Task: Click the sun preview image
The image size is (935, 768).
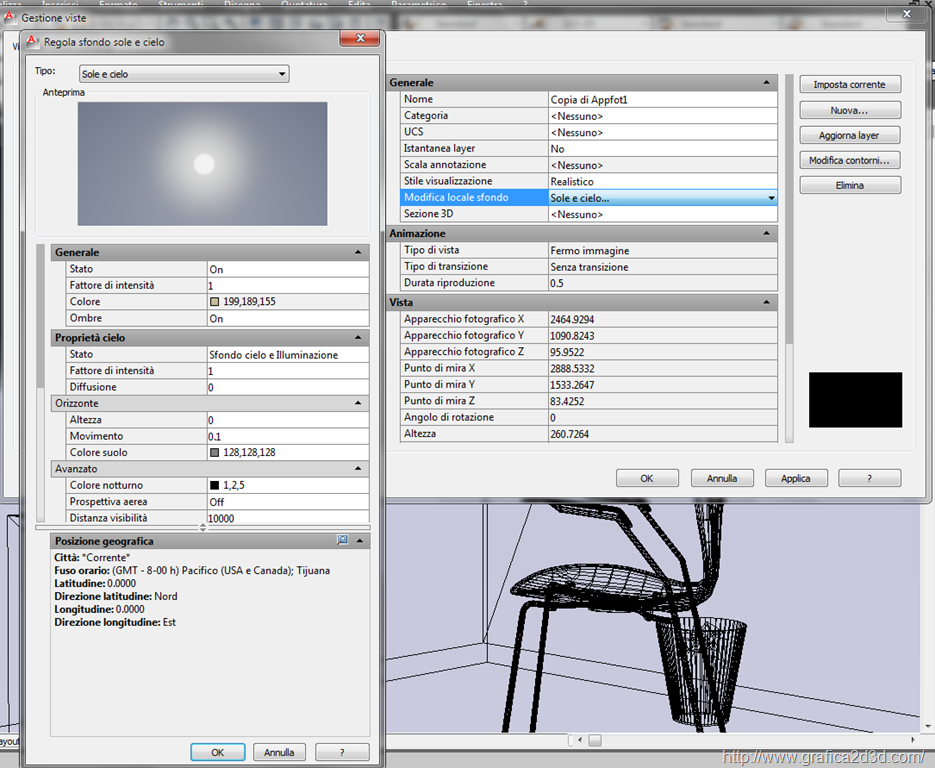Action: [x=203, y=164]
